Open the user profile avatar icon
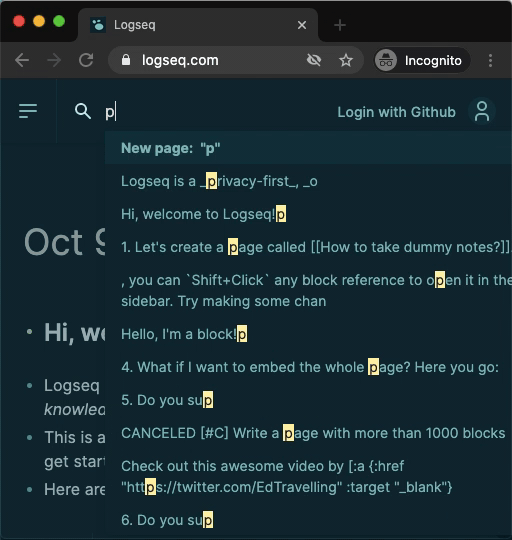512x540 pixels. tap(482, 111)
